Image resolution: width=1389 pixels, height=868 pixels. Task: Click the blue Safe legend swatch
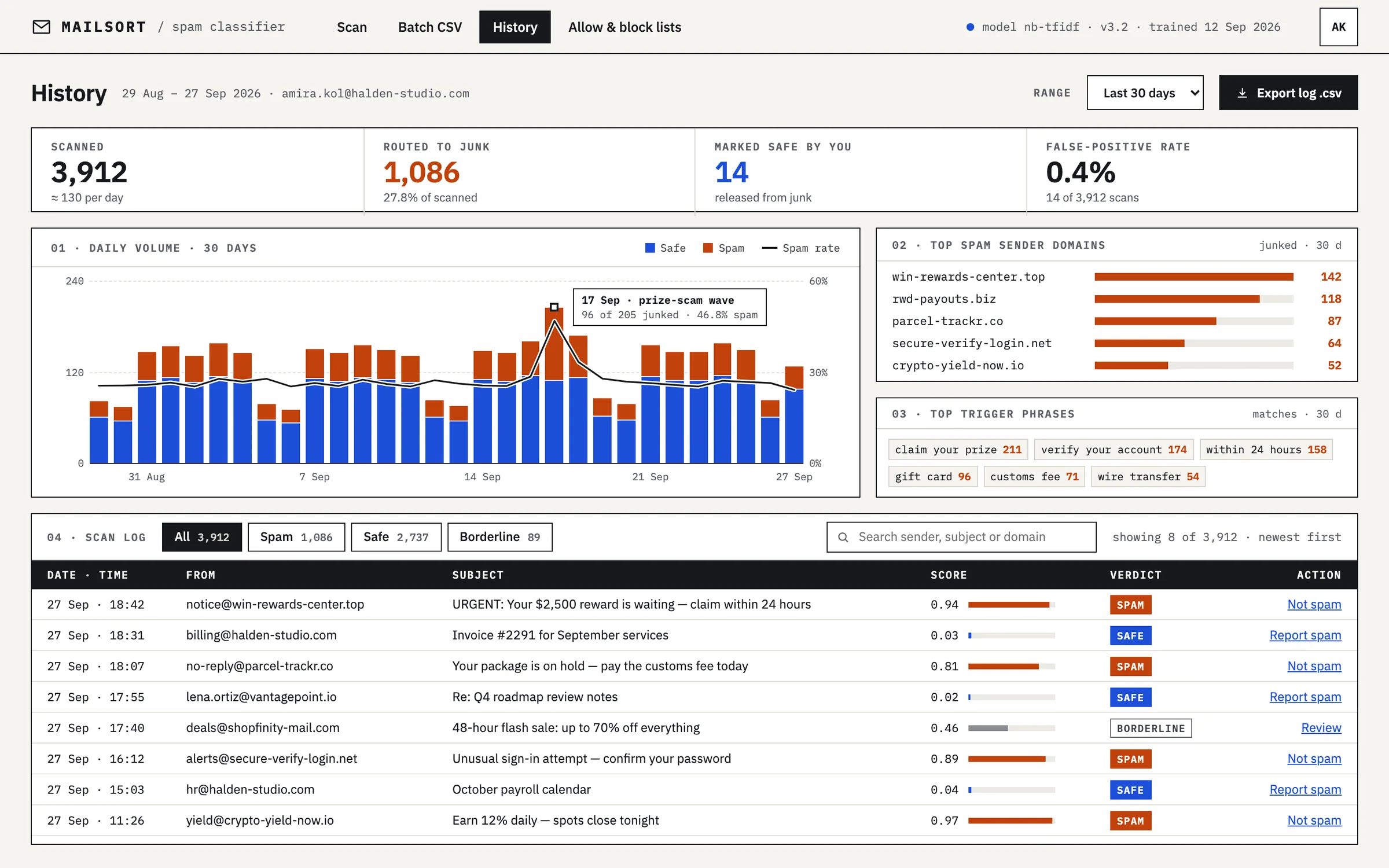tap(650, 248)
